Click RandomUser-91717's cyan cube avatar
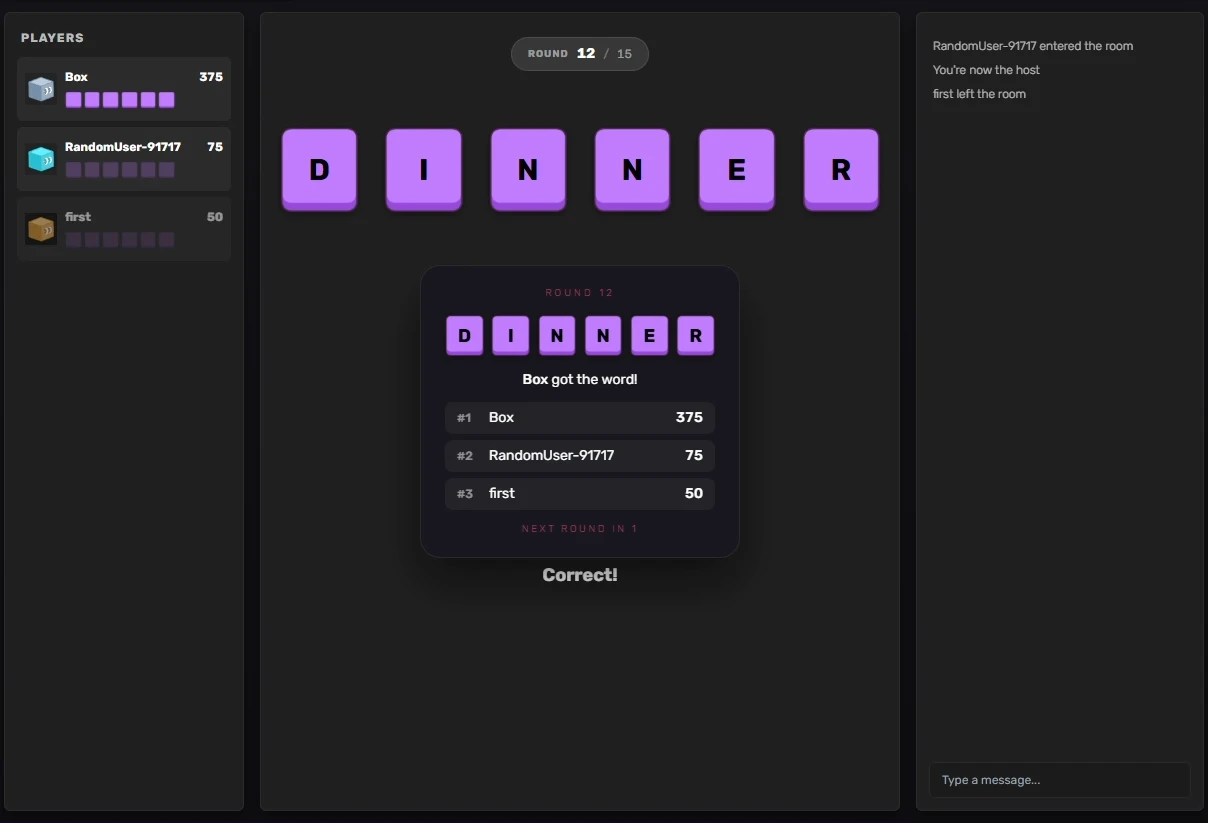This screenshot has height=823, width=1208. click(x=41, y=159)
